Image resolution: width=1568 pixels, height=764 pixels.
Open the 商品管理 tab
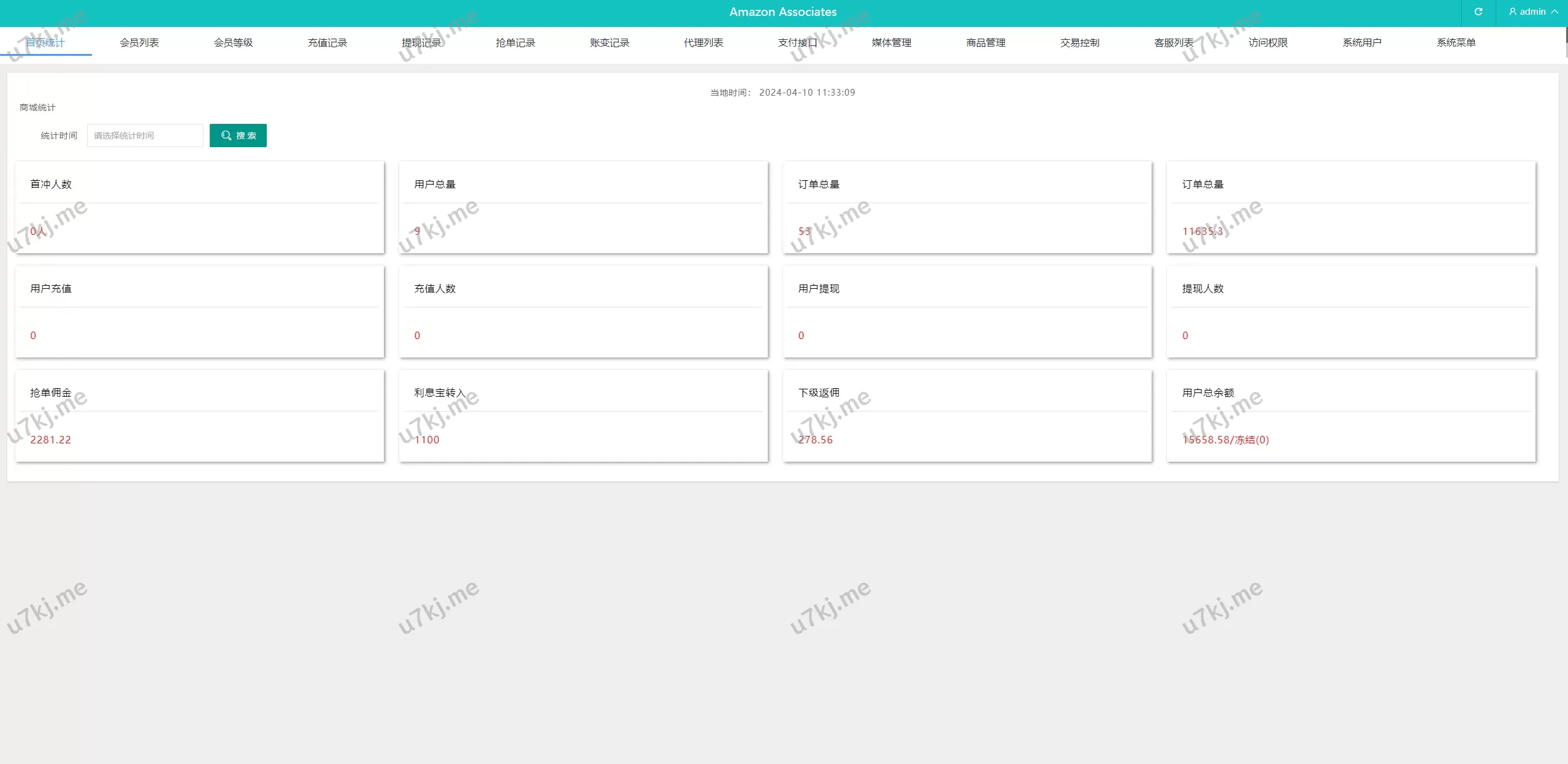[x=986, y=42]
